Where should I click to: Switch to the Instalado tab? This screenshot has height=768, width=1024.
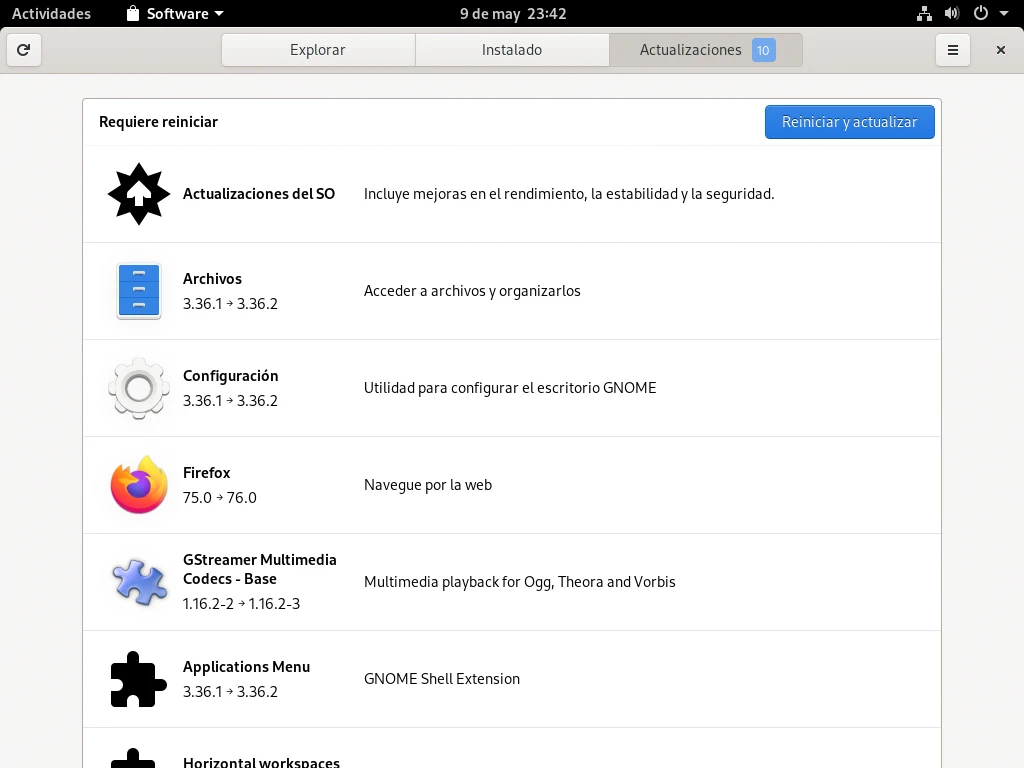pyautogui.click(x=512, y=50)
